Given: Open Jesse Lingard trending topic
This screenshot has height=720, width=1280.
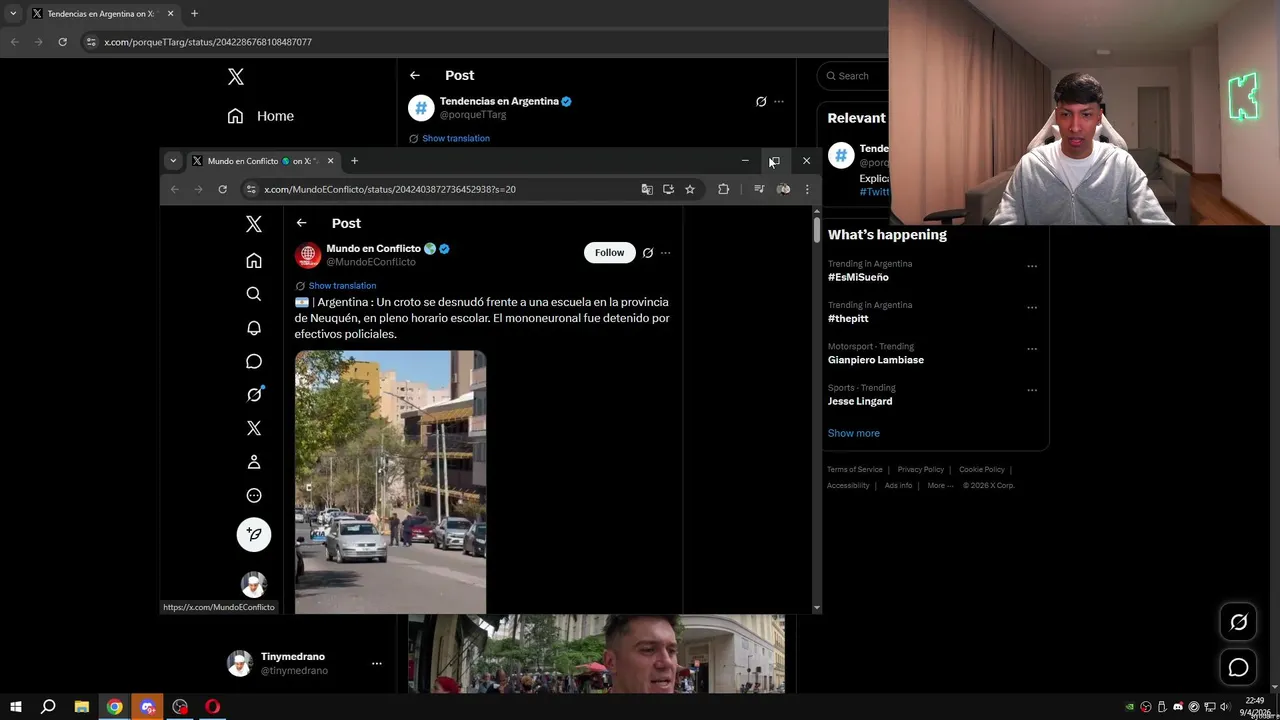Looking at the screenshot, I should (x=860, y=401).
